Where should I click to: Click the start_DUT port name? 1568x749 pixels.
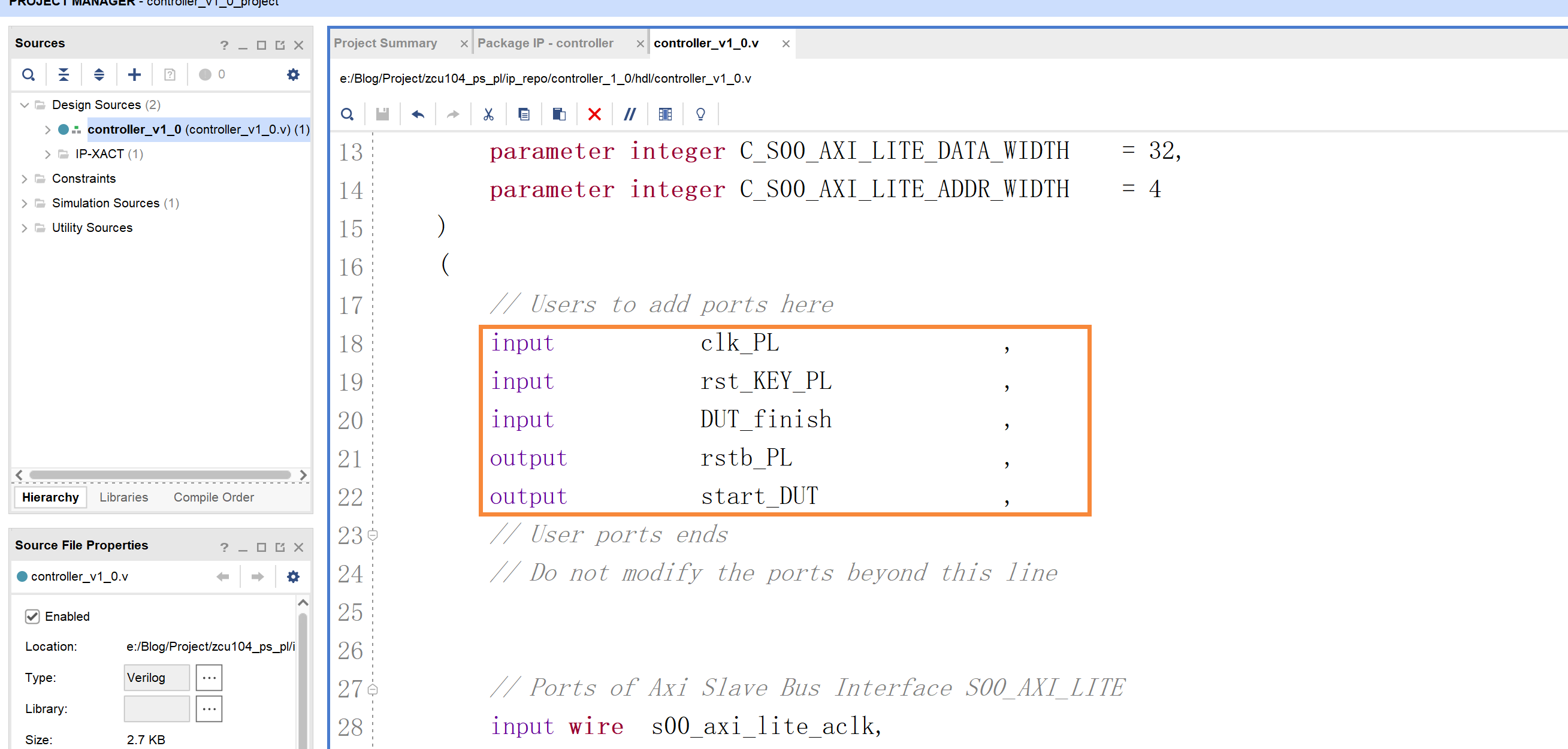tap(759, 496)
